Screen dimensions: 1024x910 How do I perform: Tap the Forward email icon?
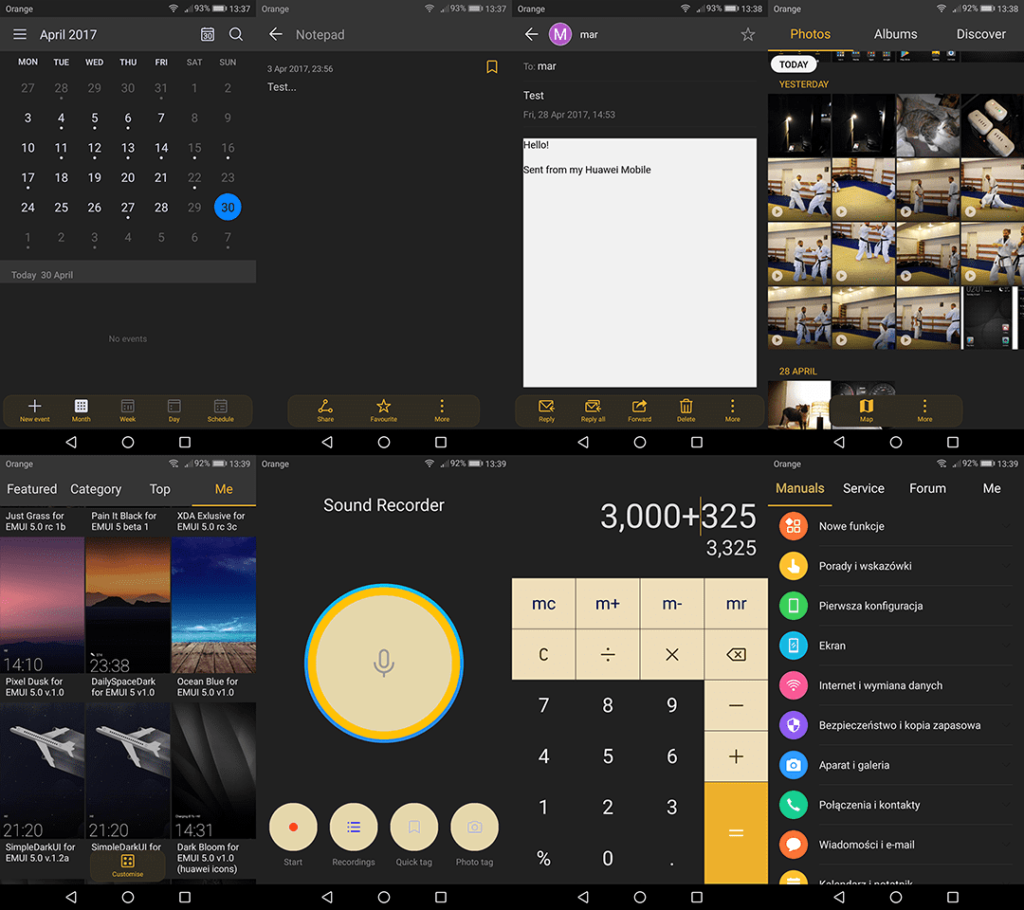[639, 407]
